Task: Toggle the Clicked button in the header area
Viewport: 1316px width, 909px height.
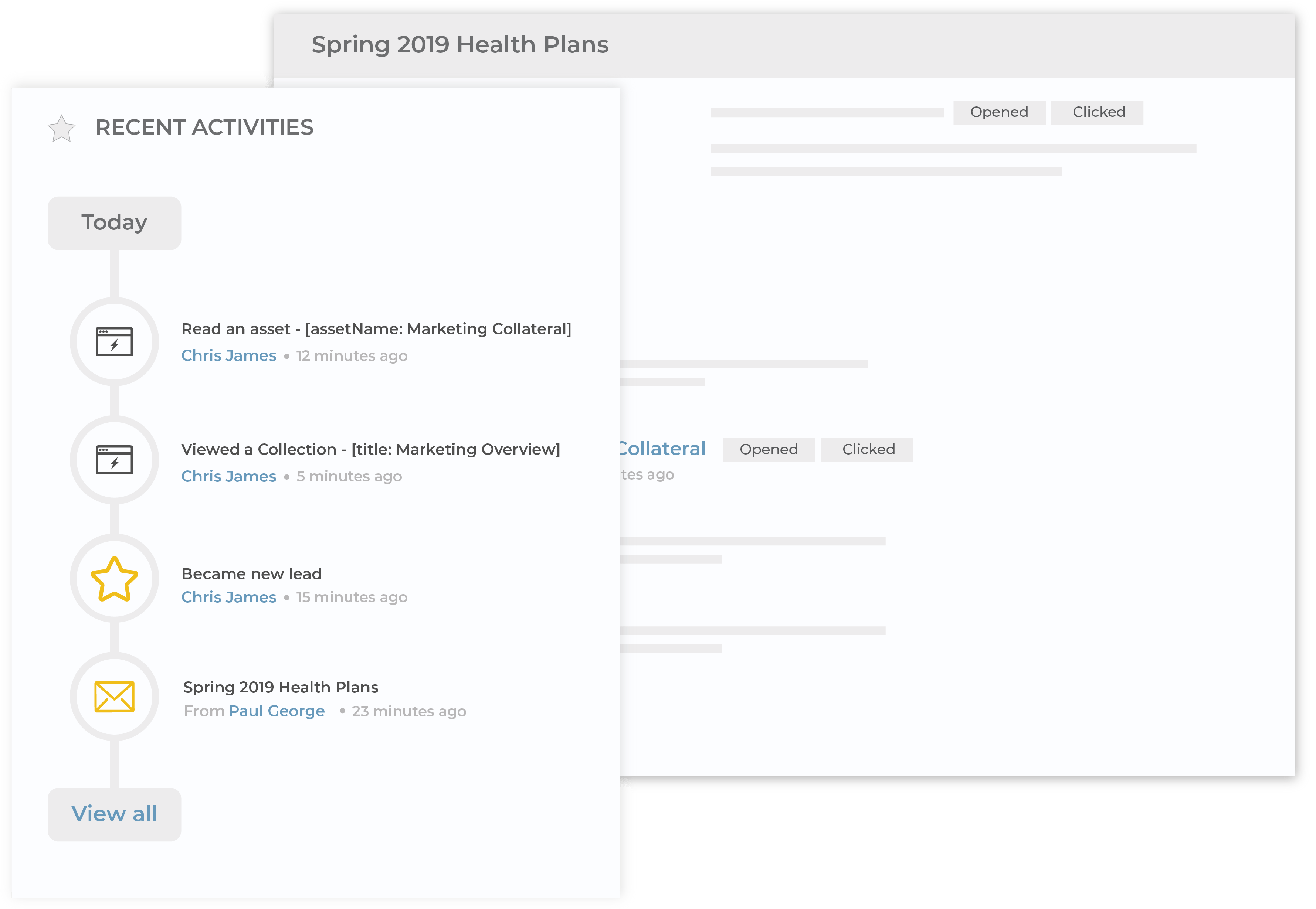Action: click(1097, 111)
